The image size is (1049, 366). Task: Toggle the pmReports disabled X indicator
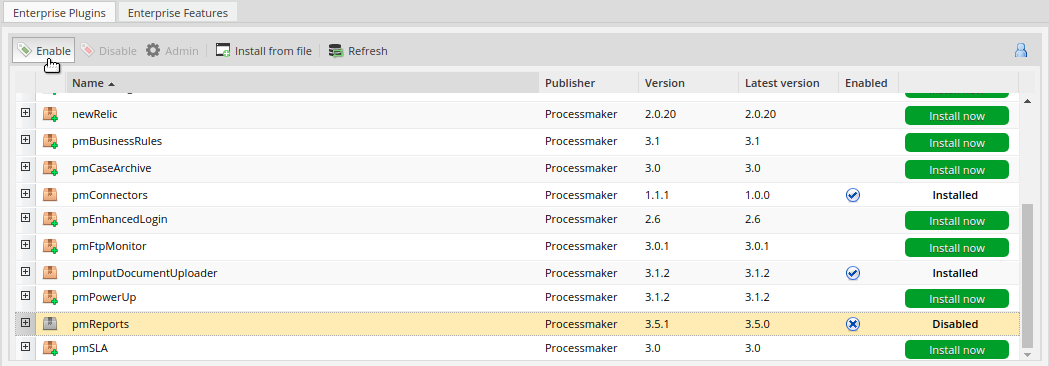853,324
